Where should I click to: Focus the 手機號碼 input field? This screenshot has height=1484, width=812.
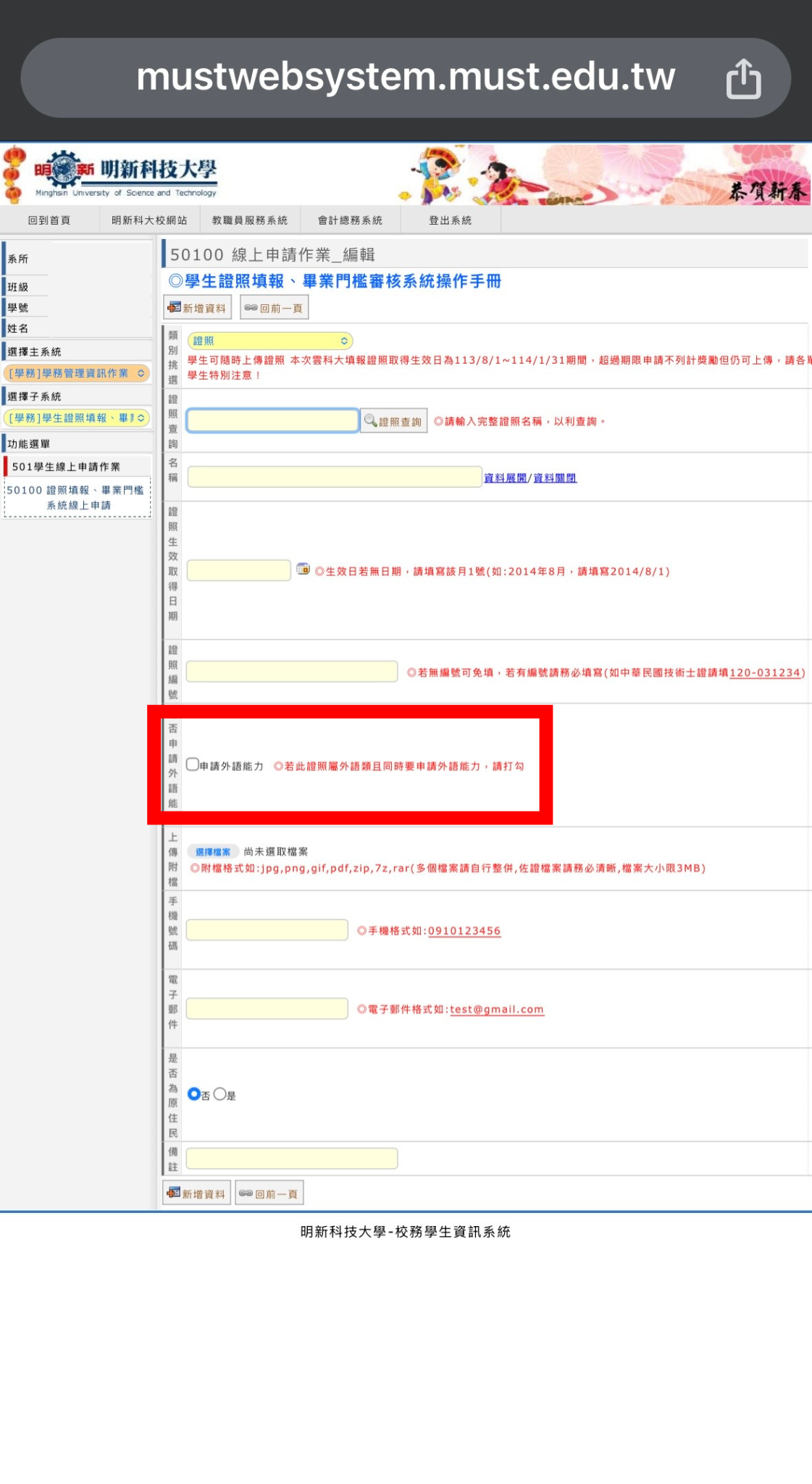click(267, 930)
